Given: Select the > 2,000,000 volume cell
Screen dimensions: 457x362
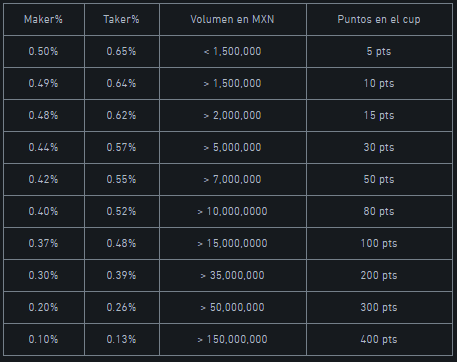Looking at the screenshot, I should (233, 115).
